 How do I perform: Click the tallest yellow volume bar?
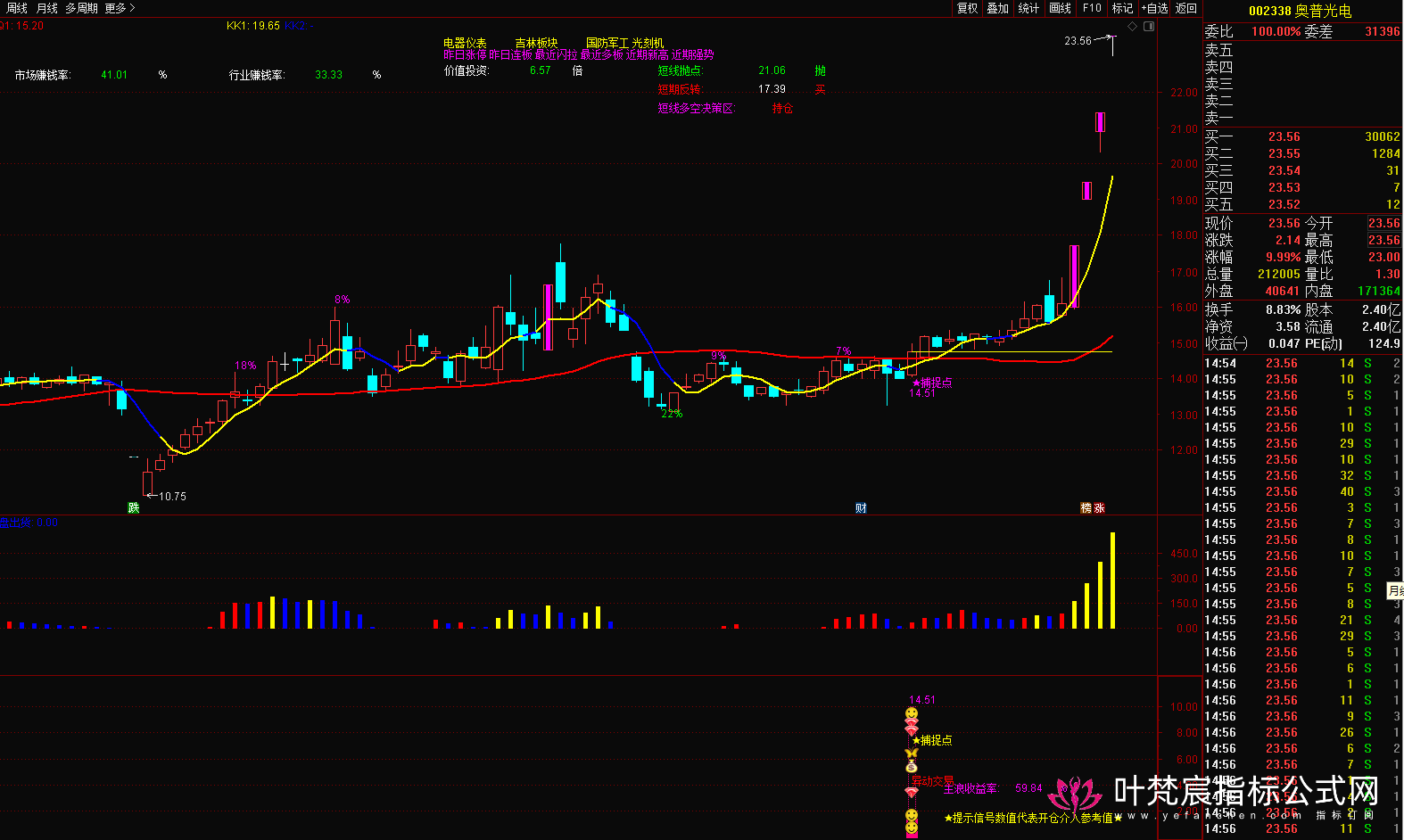[x=1112, y=580]
